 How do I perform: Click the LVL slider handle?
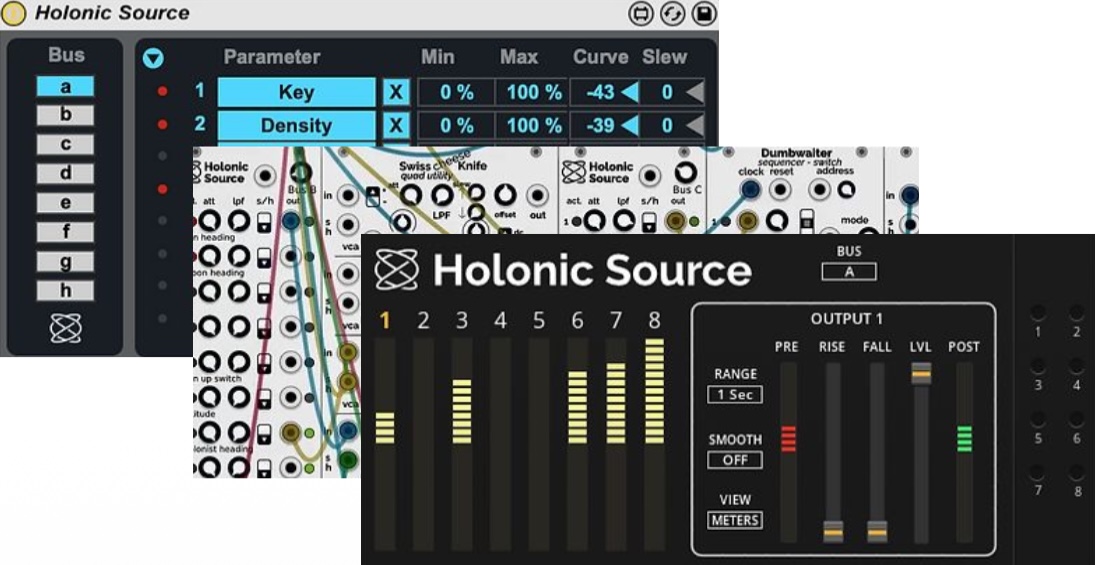coord(921,373)
